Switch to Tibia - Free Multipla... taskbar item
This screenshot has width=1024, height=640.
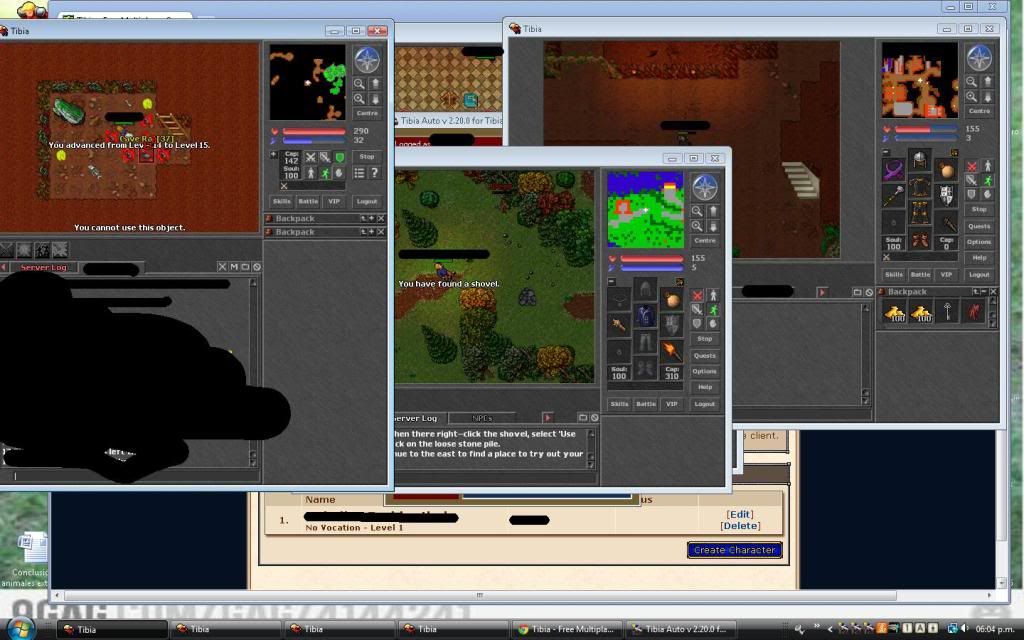(x=566, y=629)
